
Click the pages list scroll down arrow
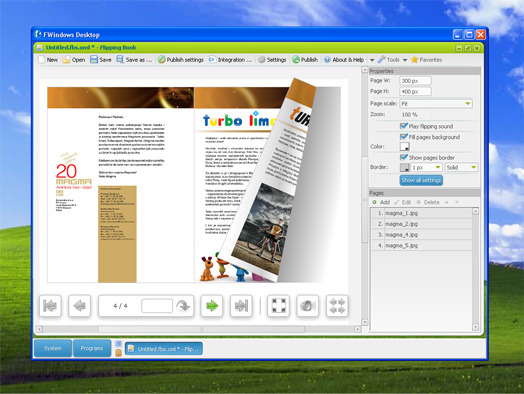[x=476, y=327]
